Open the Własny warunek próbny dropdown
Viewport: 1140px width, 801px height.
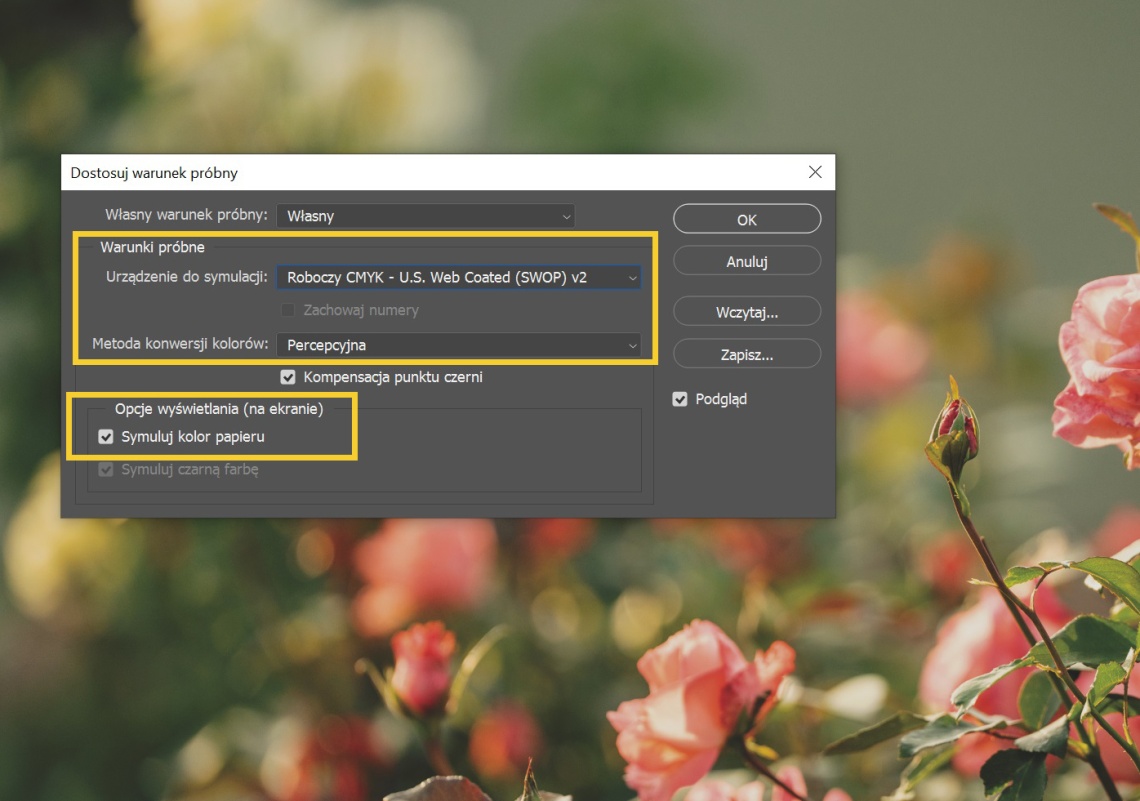click(425, 216)
